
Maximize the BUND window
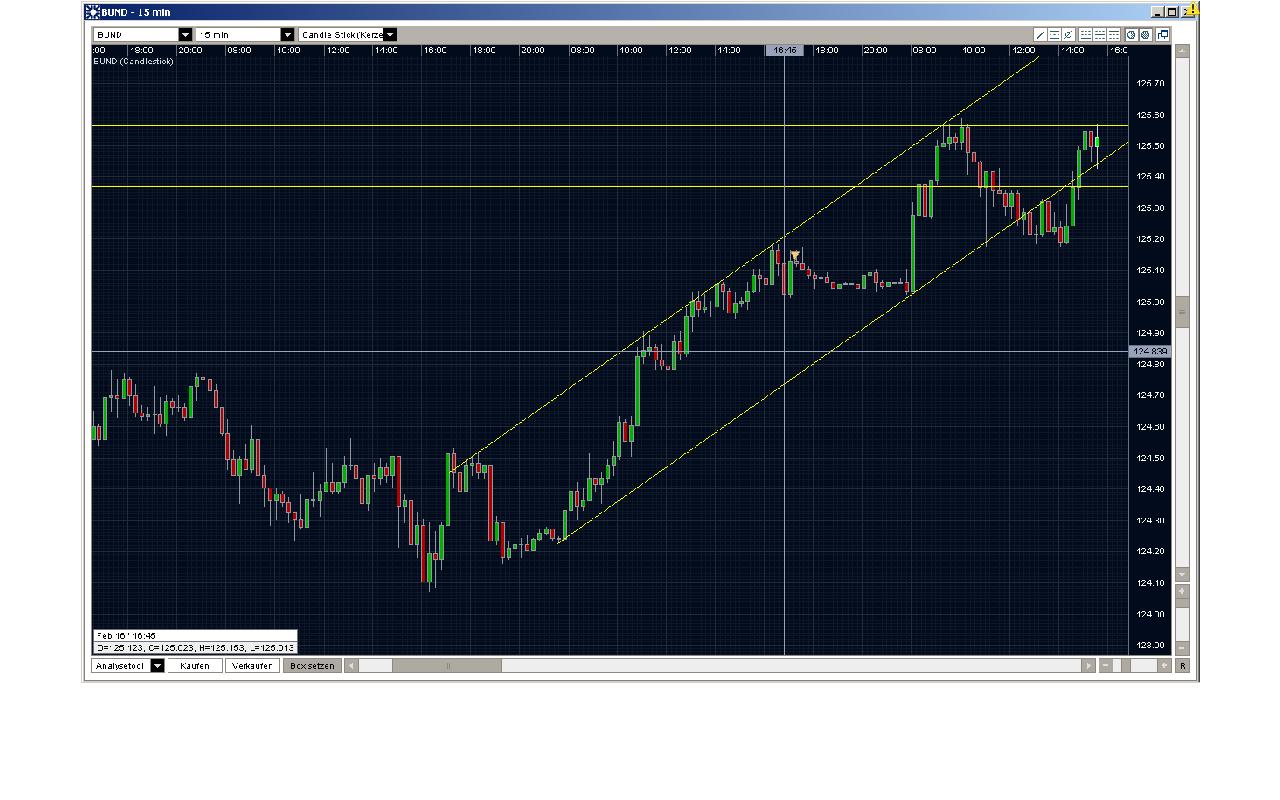[1171, 12]
